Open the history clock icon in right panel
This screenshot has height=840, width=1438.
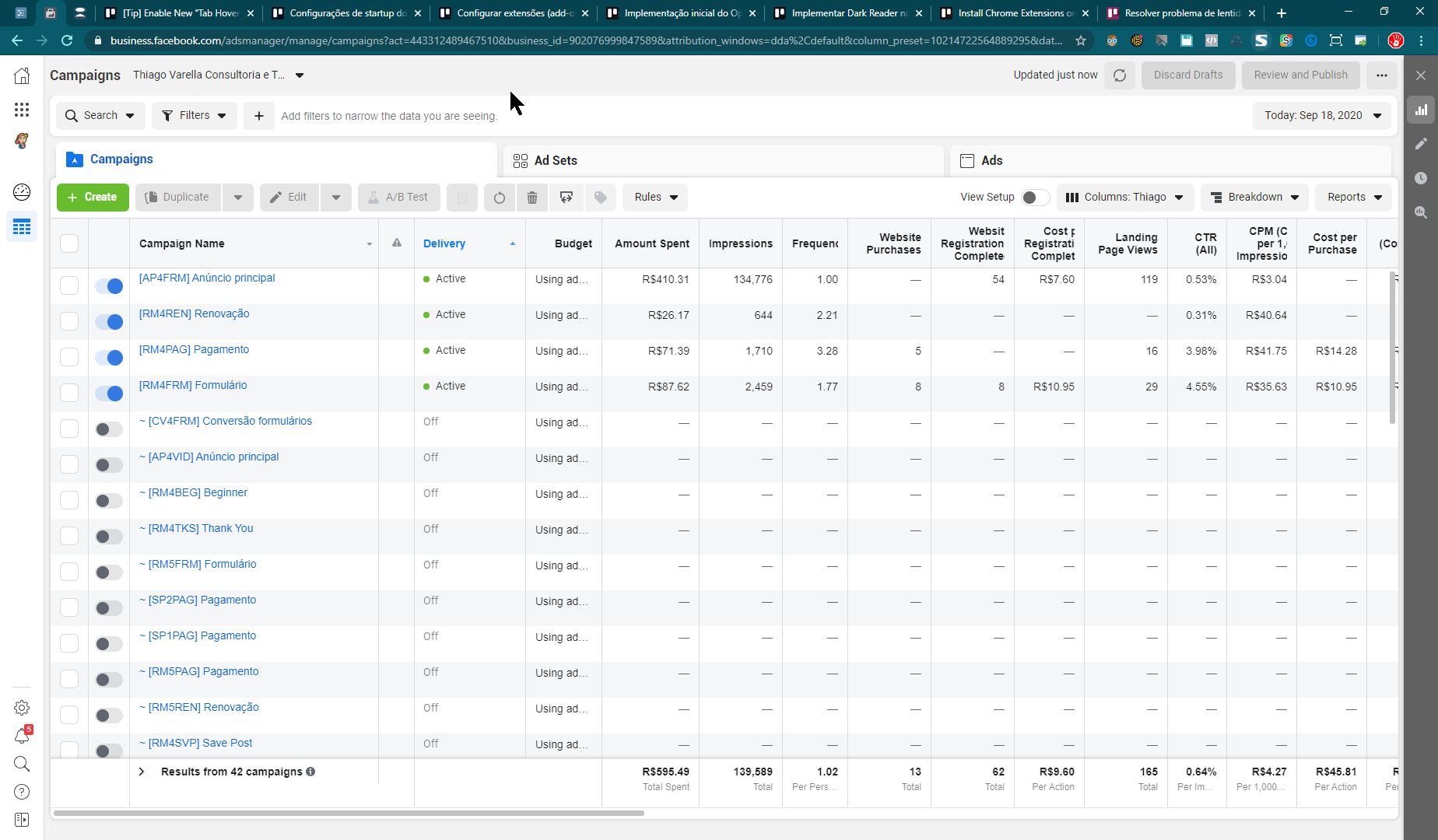[x=1421, y=178]
